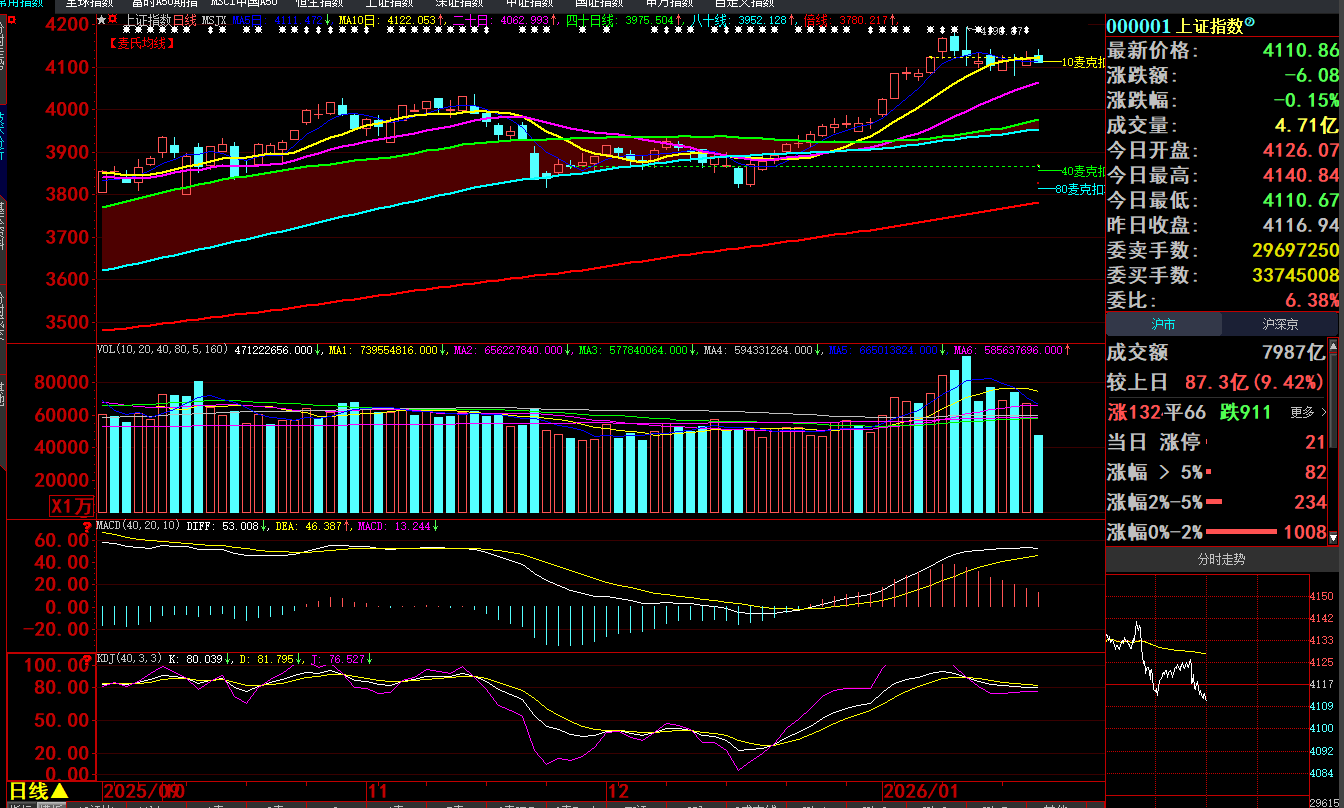Click the 涨幅0%-2% distribution bar
The image size is (1344, 808).
coord(1241,532)
